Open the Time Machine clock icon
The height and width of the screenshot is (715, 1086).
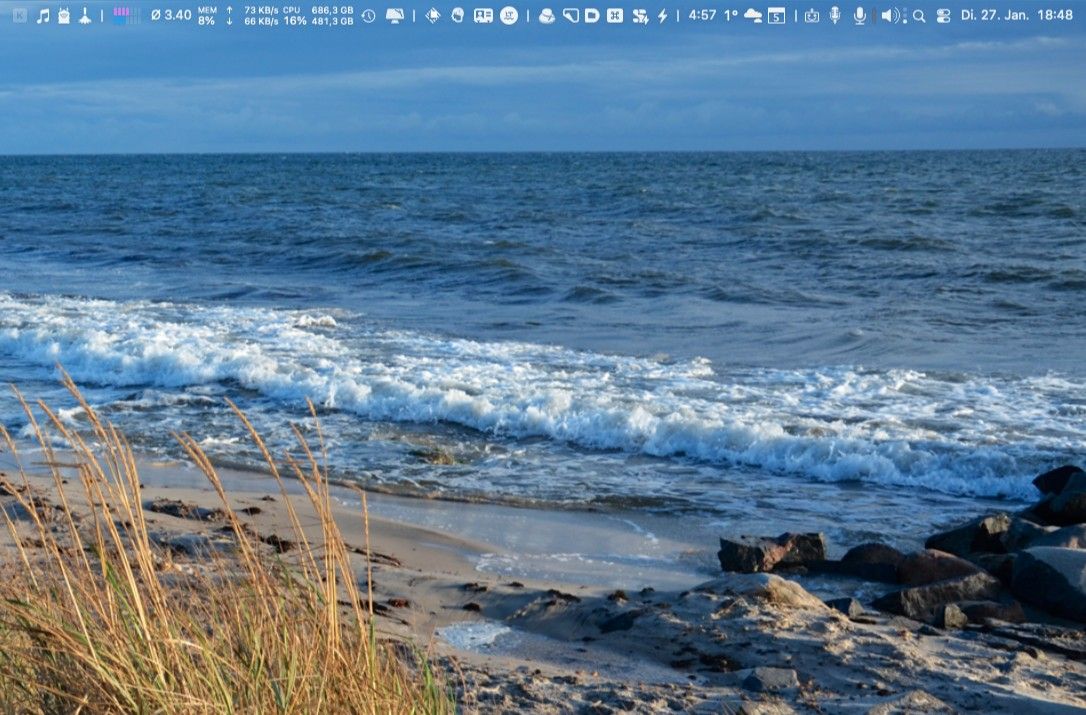click(368, 15)
